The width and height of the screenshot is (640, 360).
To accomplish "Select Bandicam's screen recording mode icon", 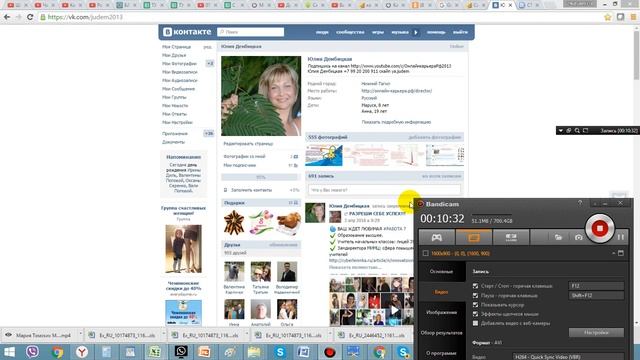I will 474,237.
